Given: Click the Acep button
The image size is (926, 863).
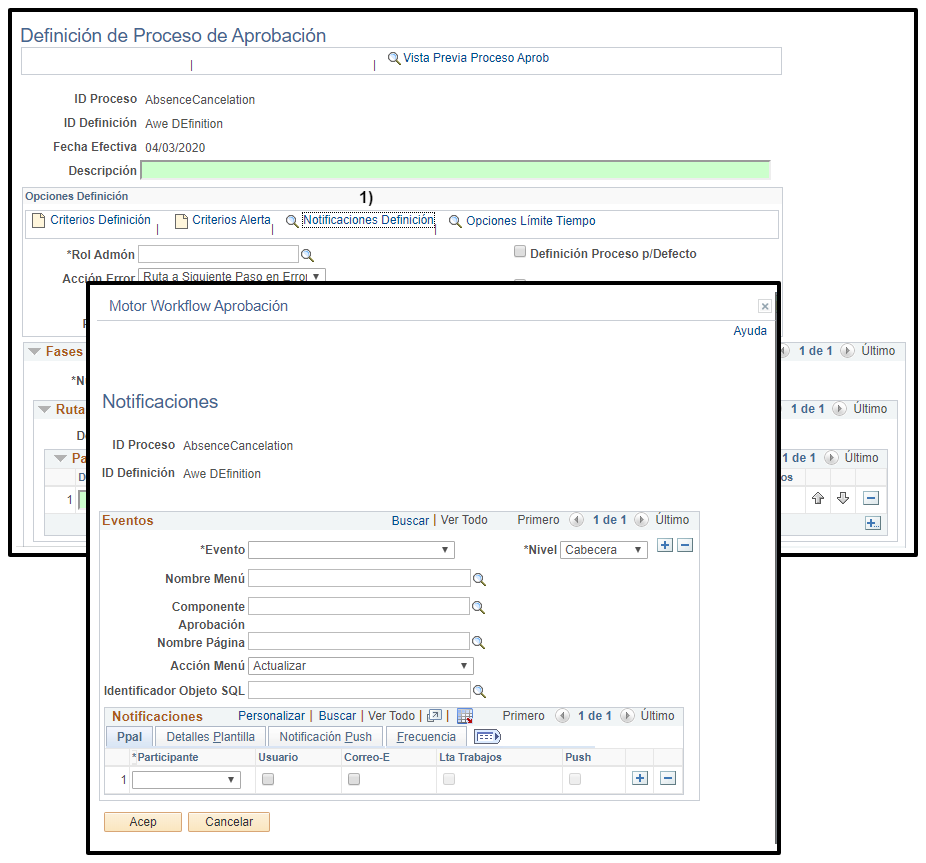Looking at the screenshot, I should pos(143,822).
